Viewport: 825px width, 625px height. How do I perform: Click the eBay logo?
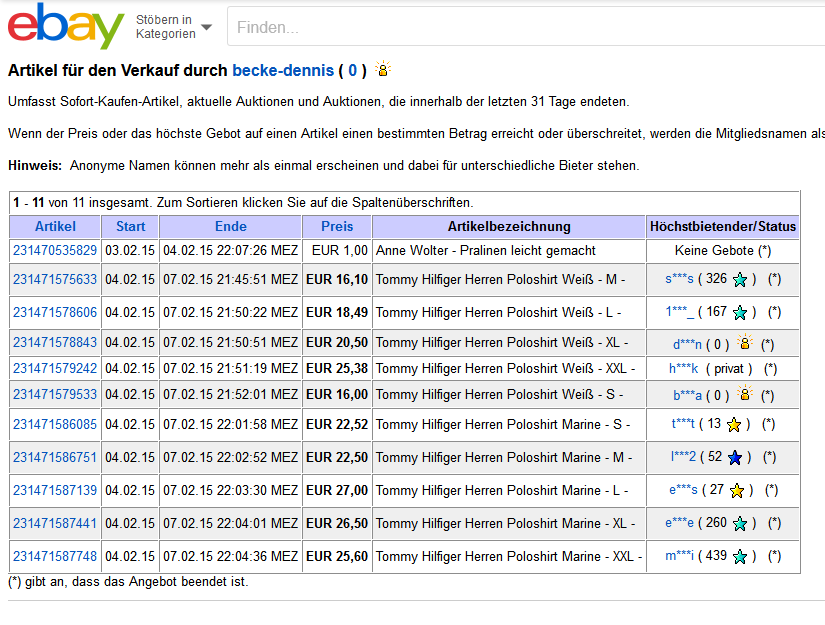tap(66, 27)
